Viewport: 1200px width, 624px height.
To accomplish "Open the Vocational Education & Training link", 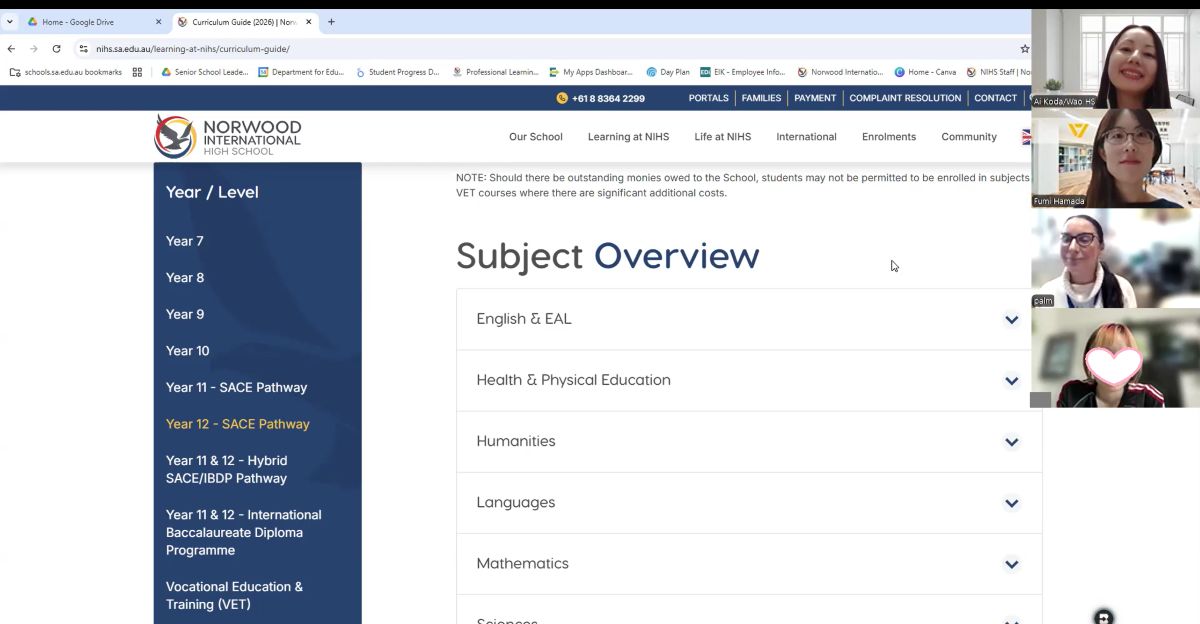I will point(234,595).
